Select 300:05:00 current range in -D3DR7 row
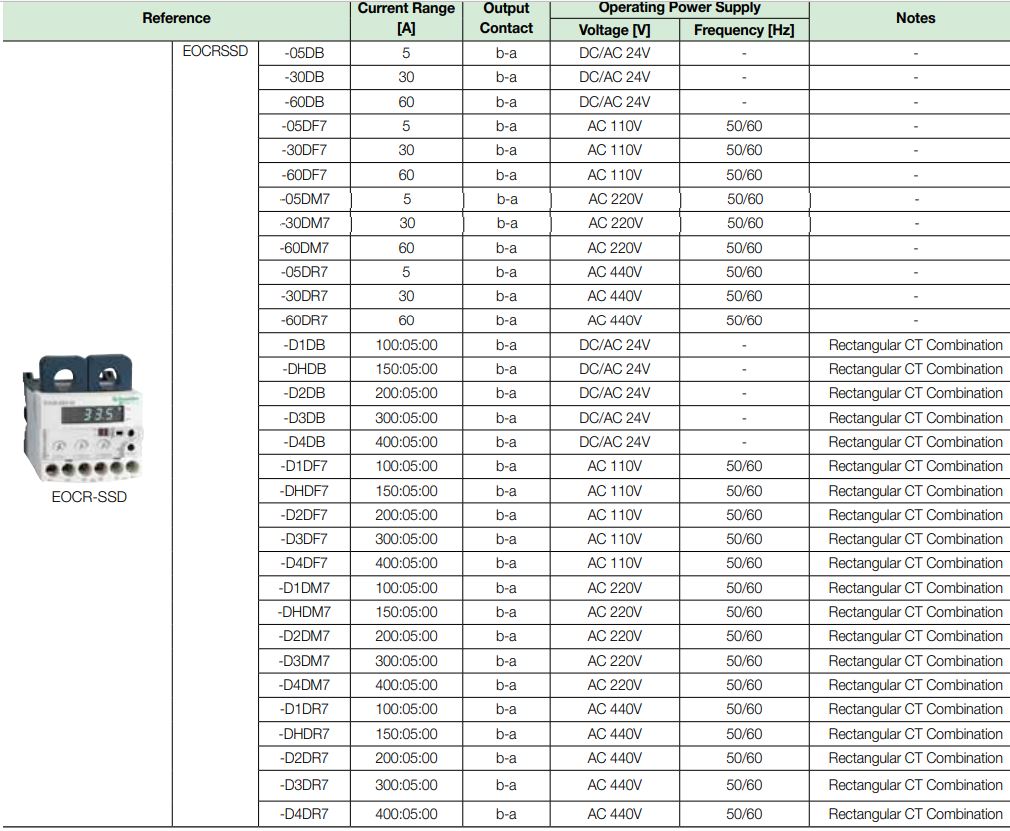Image resolution: width=1010 pixels, height=831 pixels. click(406, 785)
